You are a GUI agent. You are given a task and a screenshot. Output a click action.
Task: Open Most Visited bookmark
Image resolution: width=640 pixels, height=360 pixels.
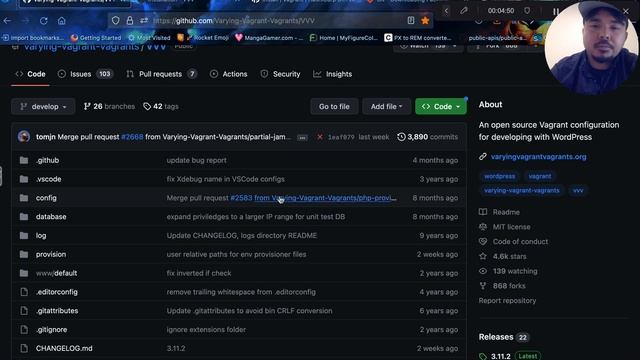coord(149,38)
